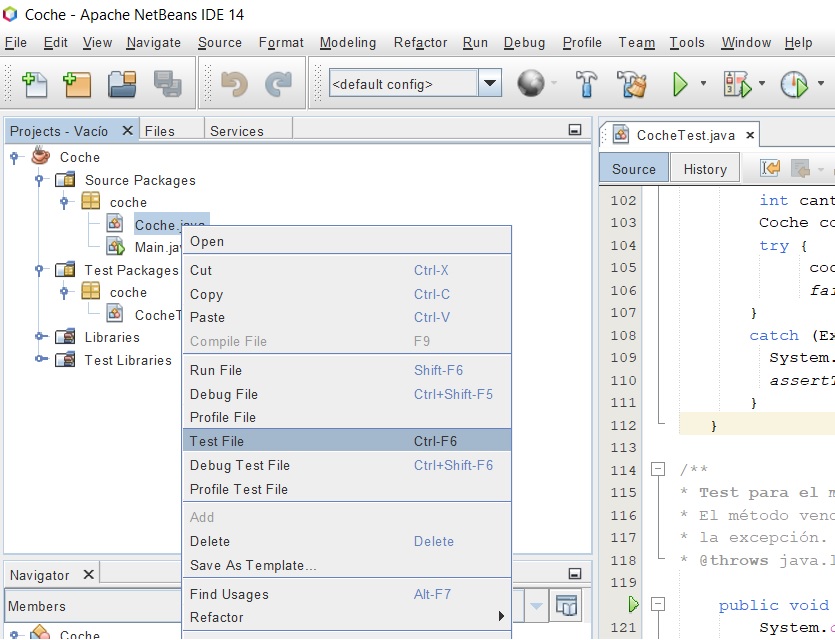Switch to the Services tab
Image resolution: width=835 pixels, height=640 pixels.
click(236, 131)
